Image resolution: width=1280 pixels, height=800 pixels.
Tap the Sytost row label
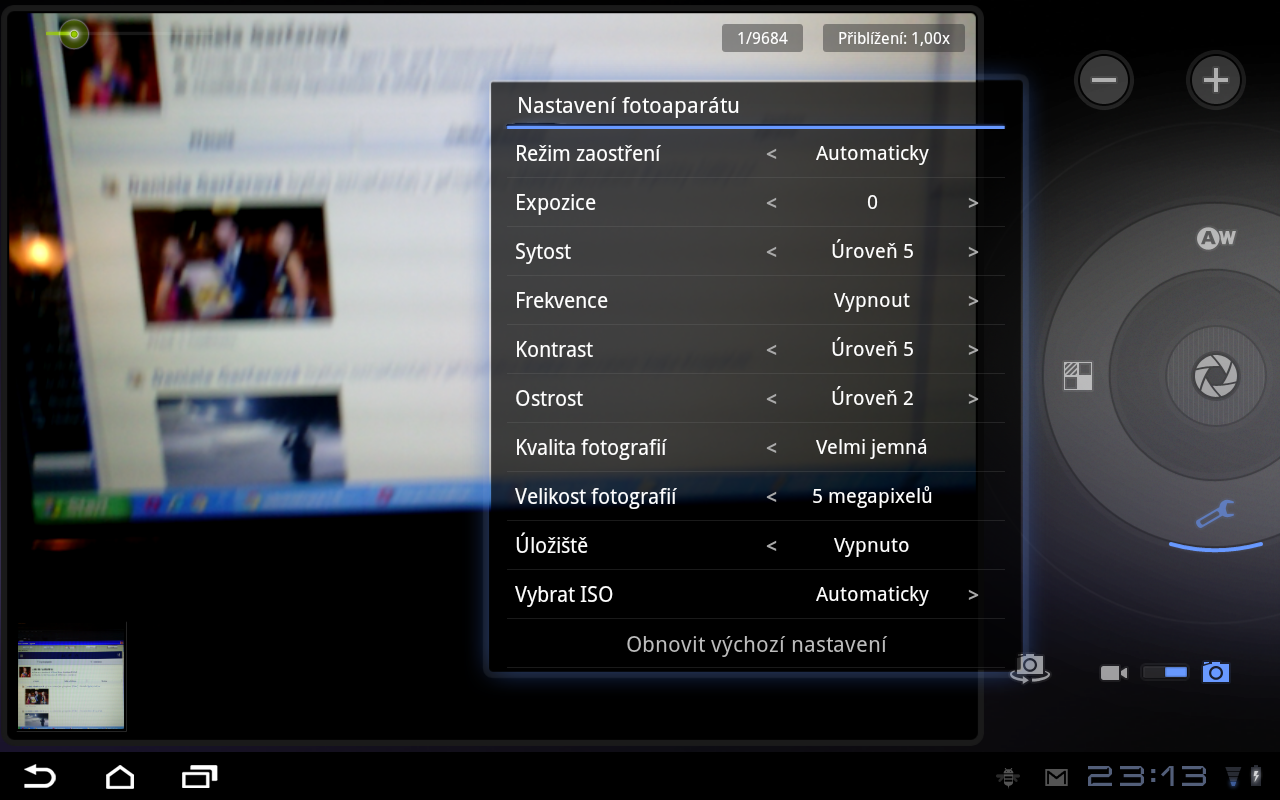point(543,252)
